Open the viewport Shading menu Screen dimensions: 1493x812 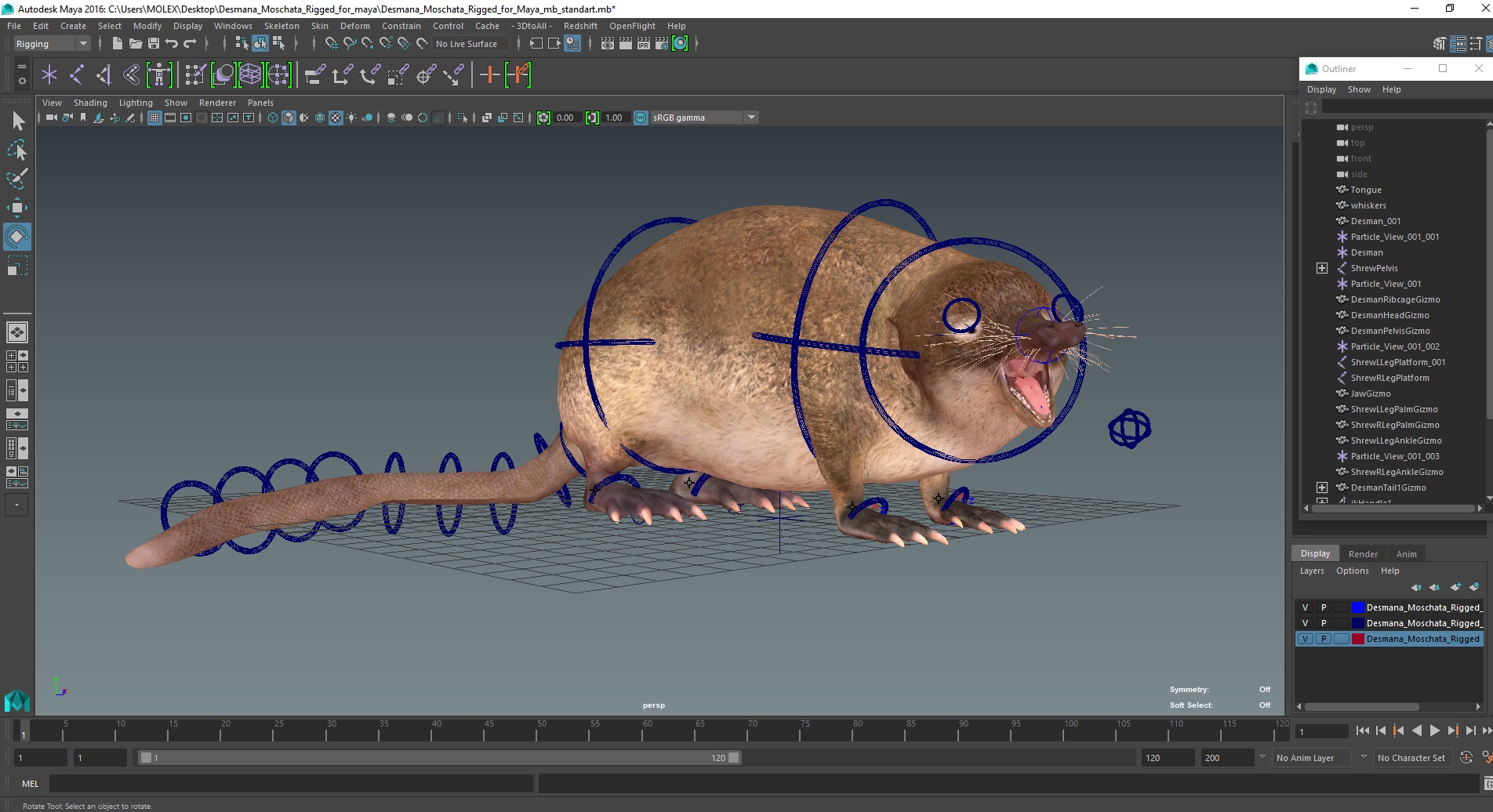pos(90,103)
